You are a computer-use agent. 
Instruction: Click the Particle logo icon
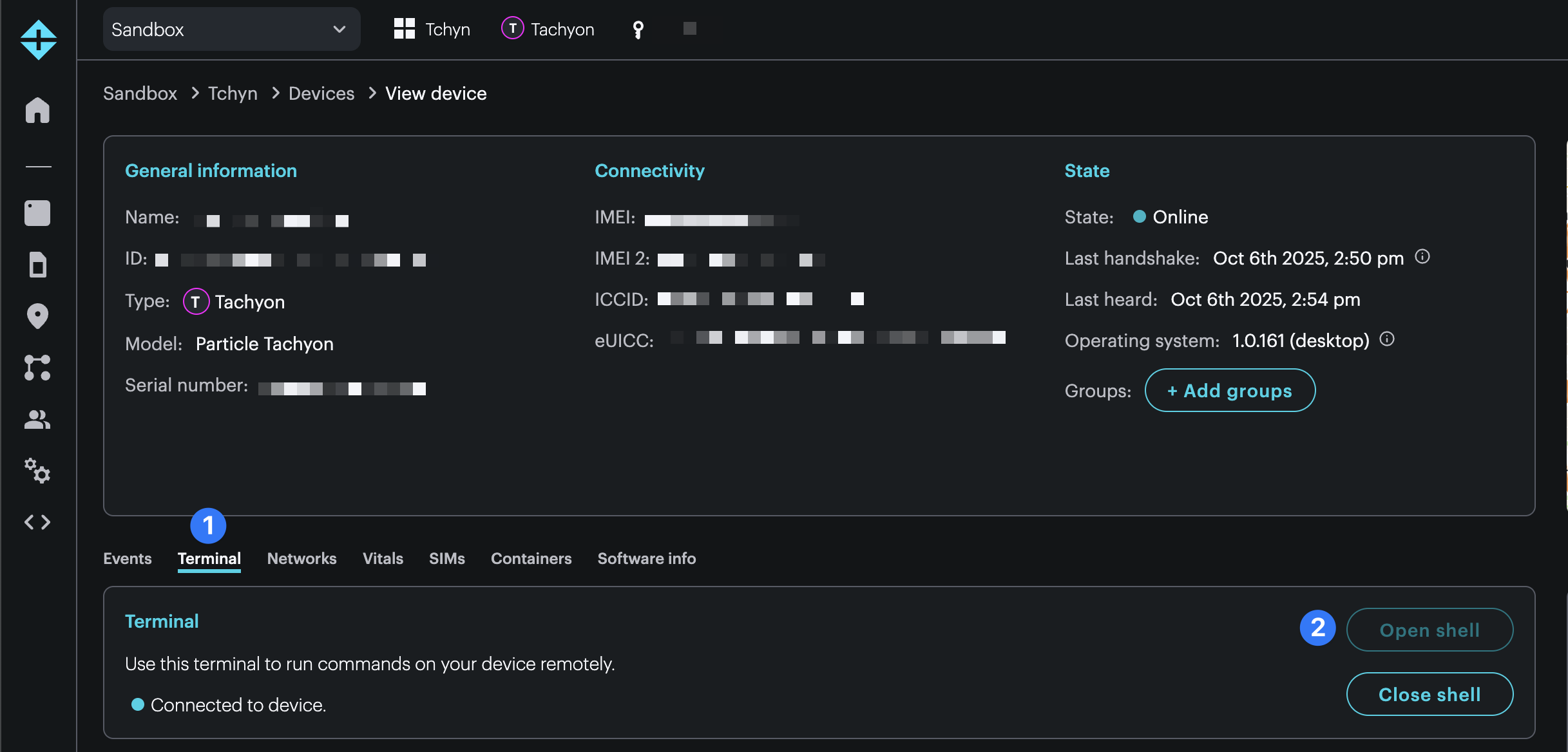[38, 40]
